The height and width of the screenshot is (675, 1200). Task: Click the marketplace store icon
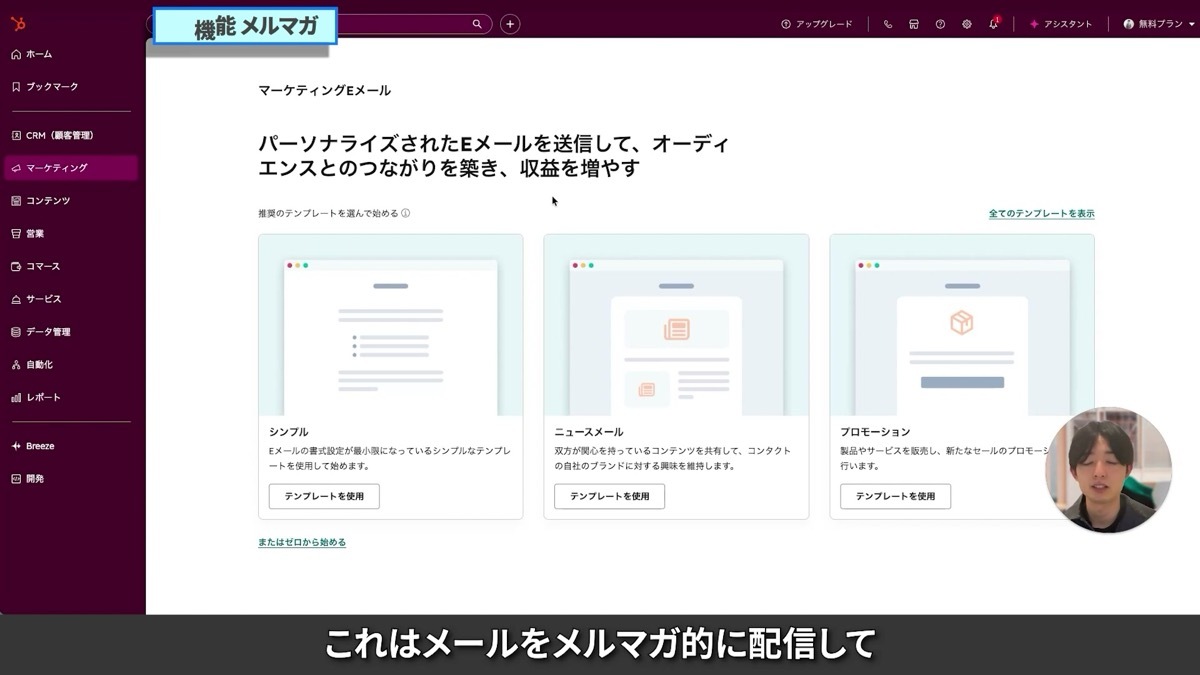[913, 23]
